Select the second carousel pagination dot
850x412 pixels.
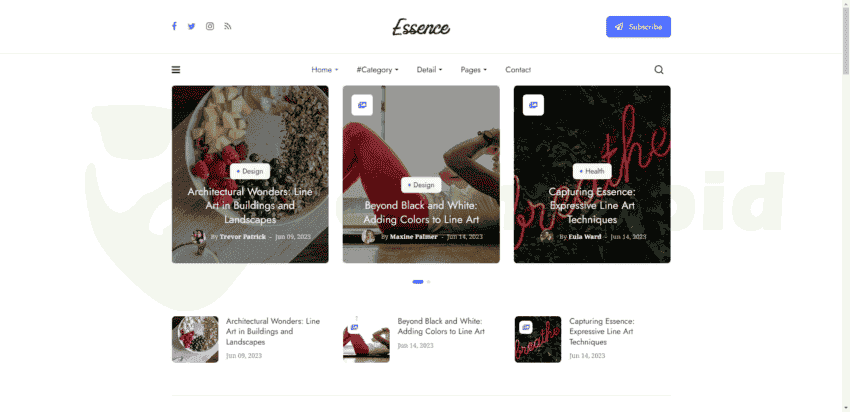pyautogui.click(x=429, y=282)
